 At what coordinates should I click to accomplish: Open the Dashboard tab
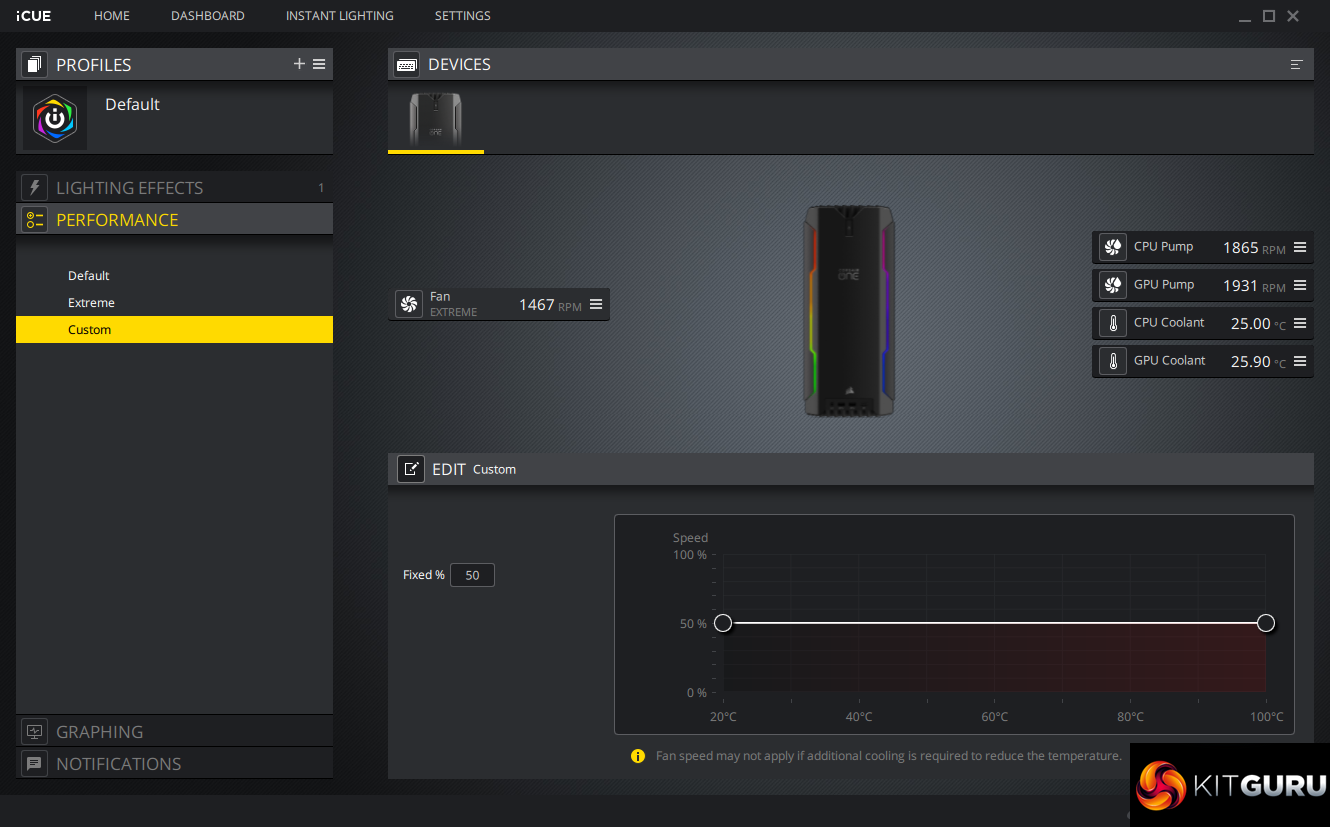207,16
